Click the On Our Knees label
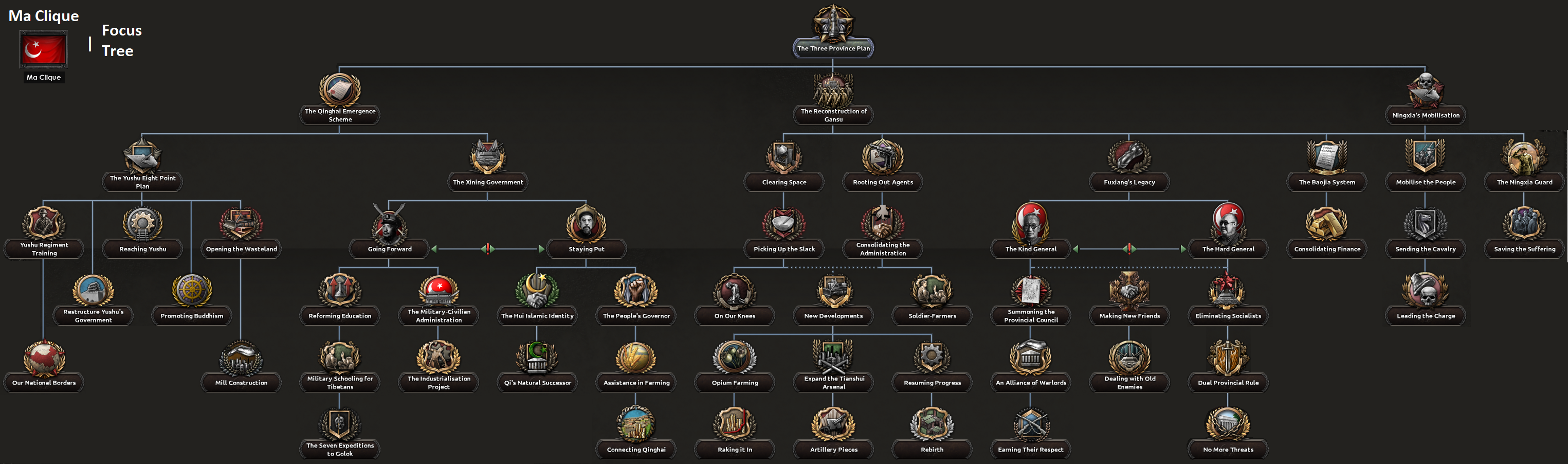The height and width of the screenshot is (464, 1568). (735, 316)
